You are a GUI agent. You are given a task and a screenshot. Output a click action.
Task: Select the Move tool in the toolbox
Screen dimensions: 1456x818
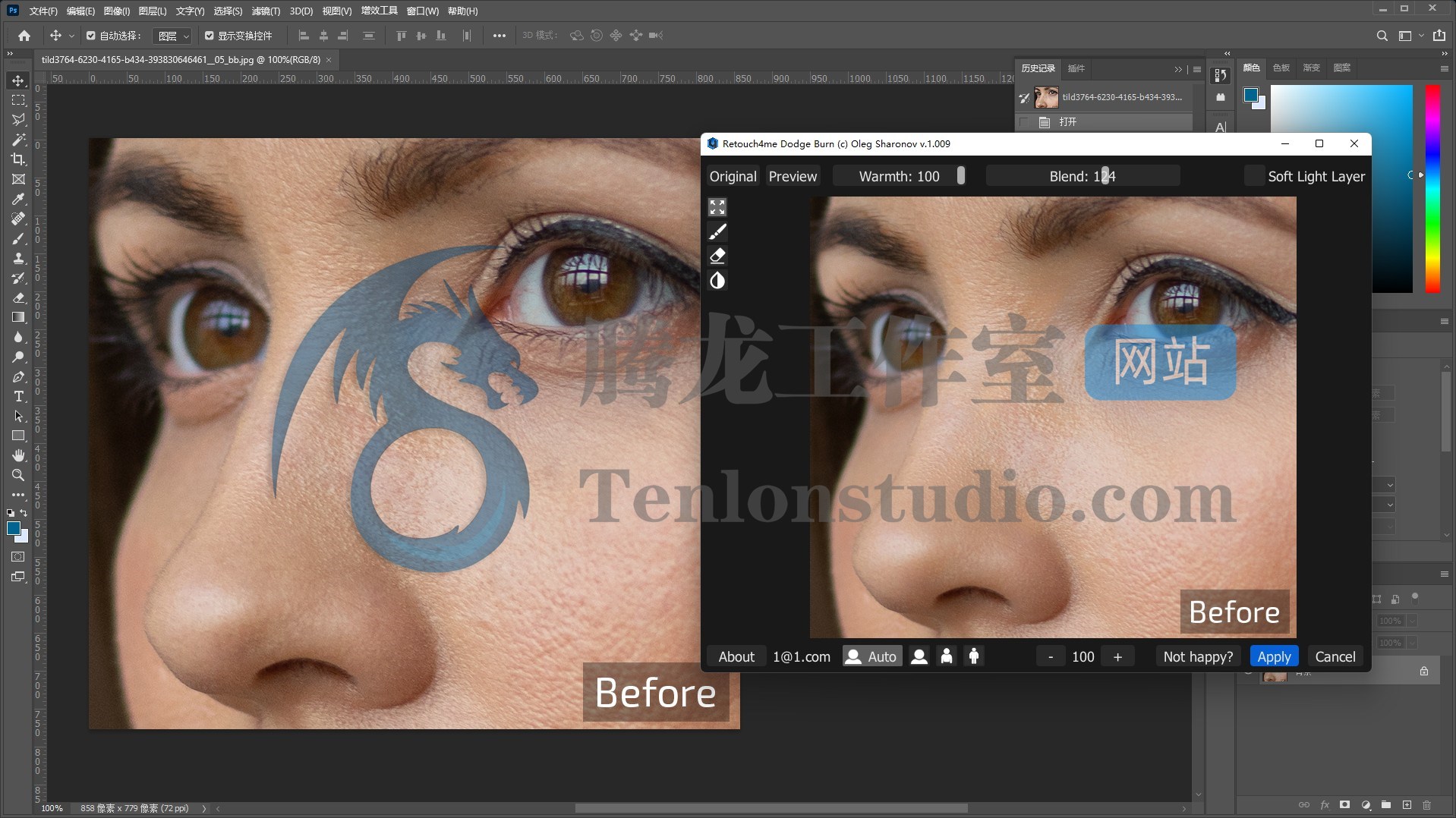(18, 80)
